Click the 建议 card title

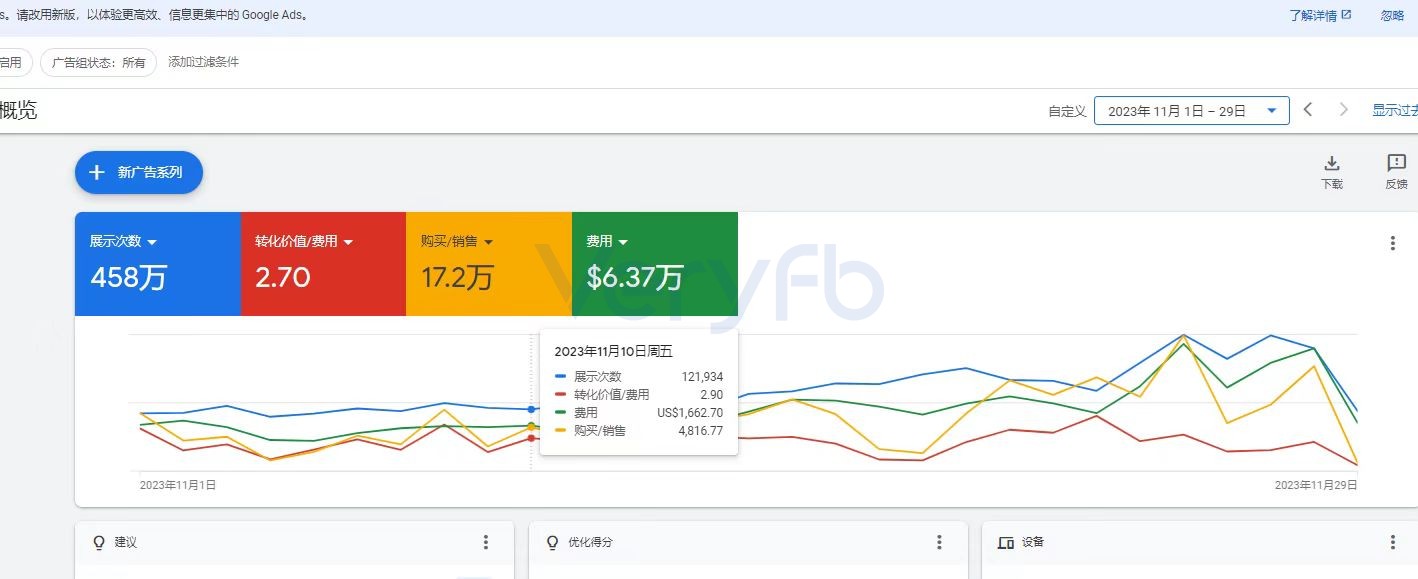126,542
